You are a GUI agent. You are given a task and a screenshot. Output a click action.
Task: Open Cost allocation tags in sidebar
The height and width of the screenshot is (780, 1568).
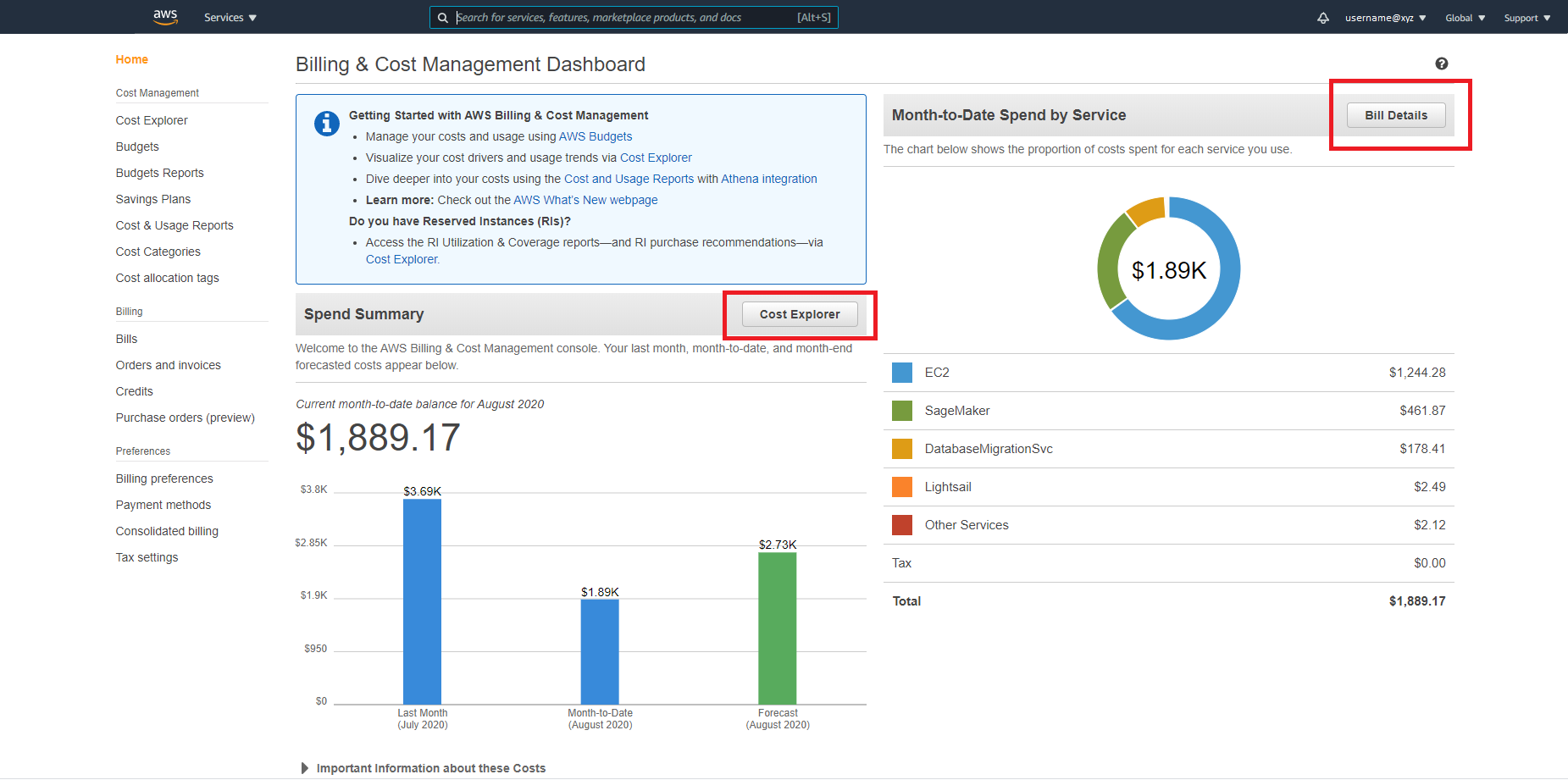click(168, 278)
